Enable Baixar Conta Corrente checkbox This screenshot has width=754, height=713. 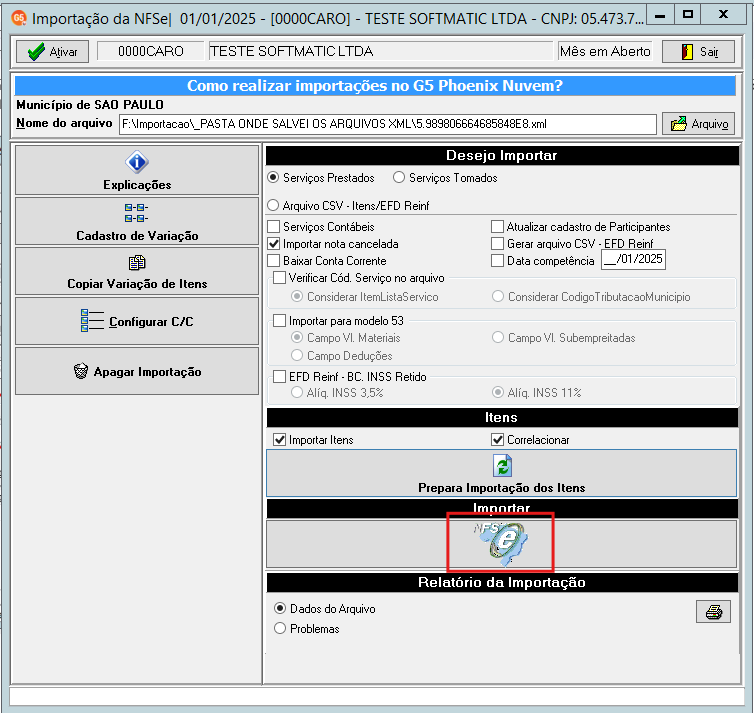point(274,261)
